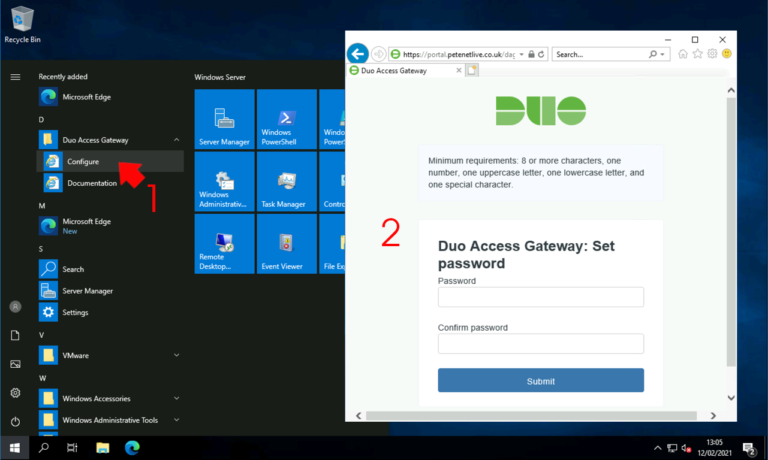
Task: Open Server Manager in the app list
Action: coord(110,291)
